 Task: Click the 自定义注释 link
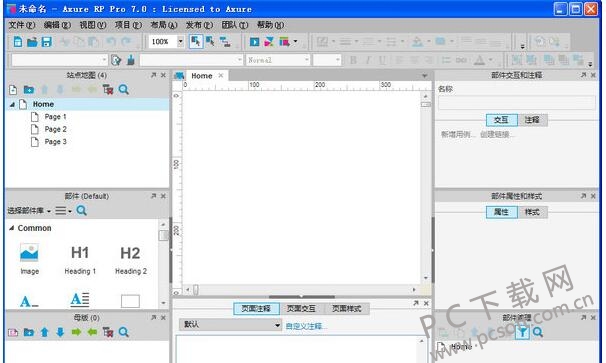306,326
